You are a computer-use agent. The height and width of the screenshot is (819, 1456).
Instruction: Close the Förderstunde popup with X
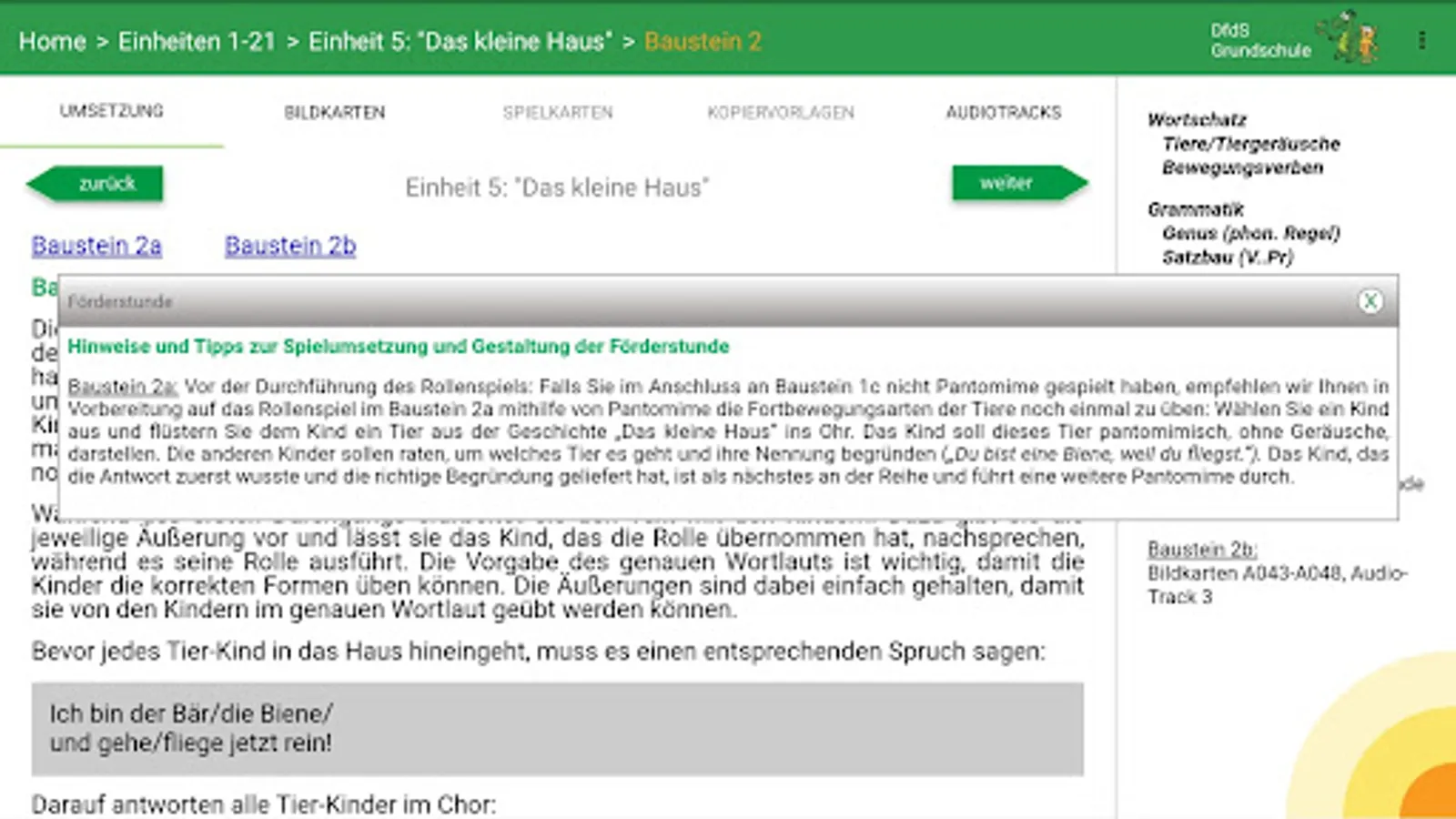point(1370,301)
